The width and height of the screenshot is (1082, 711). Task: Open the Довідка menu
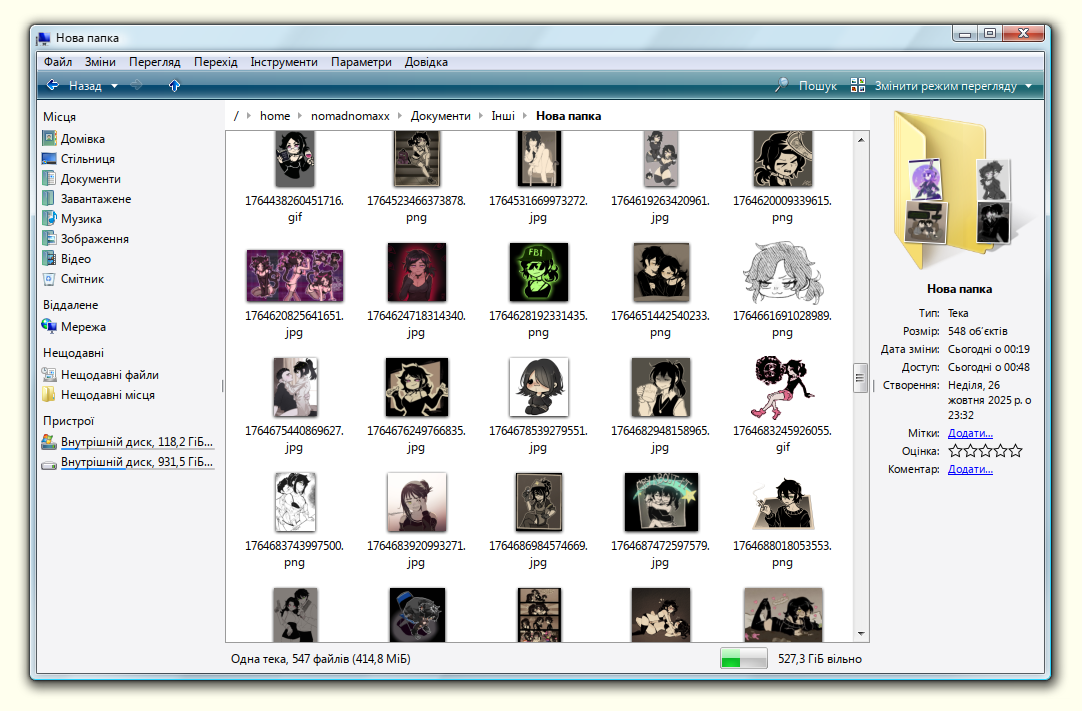(x=426, y=62)
